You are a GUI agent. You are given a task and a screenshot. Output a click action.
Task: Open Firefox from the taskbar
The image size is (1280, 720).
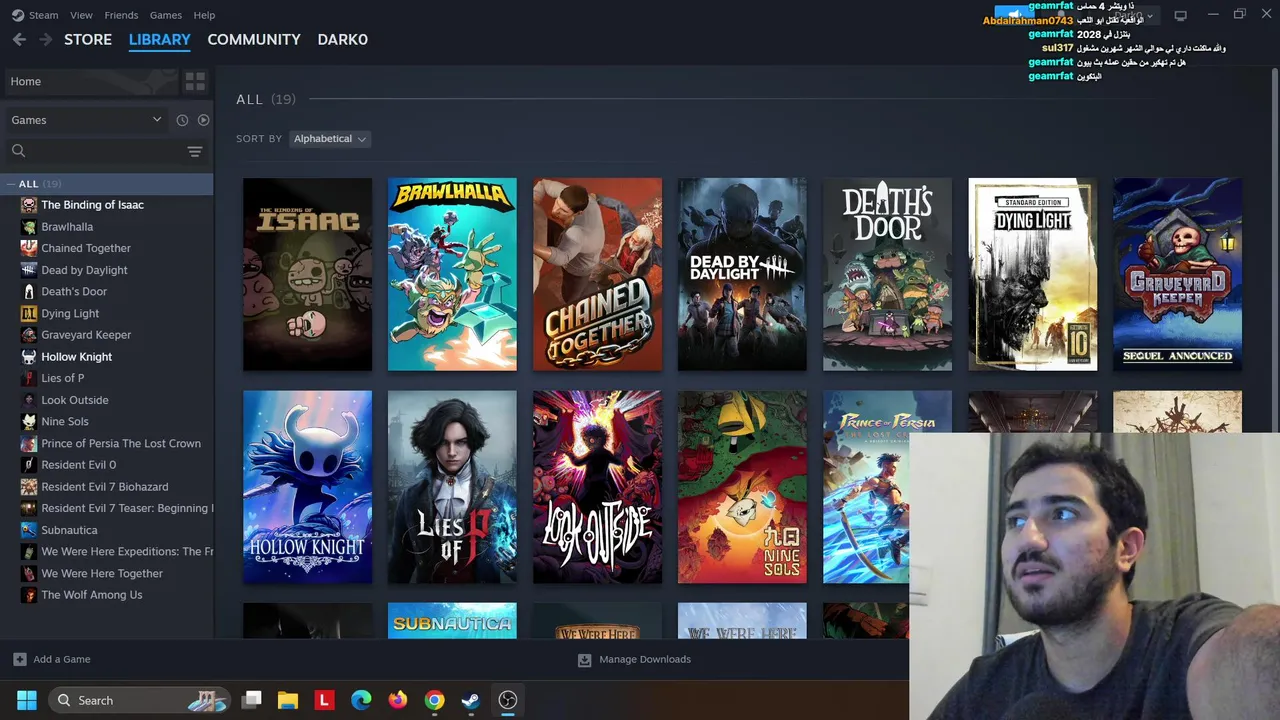click(398, 700)
